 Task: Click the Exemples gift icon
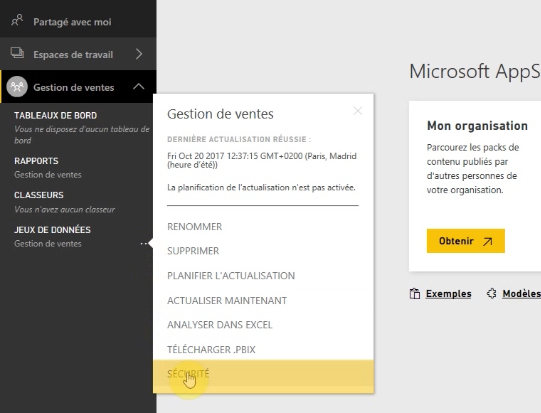[x=415, y=294]
